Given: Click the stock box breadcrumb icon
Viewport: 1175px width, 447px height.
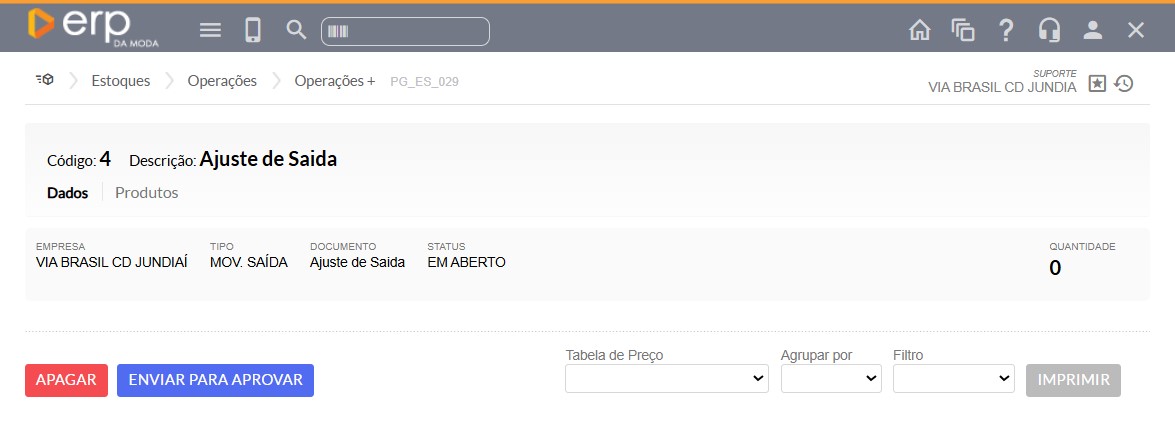Looking at the screenshot, I should pos(44,81).
